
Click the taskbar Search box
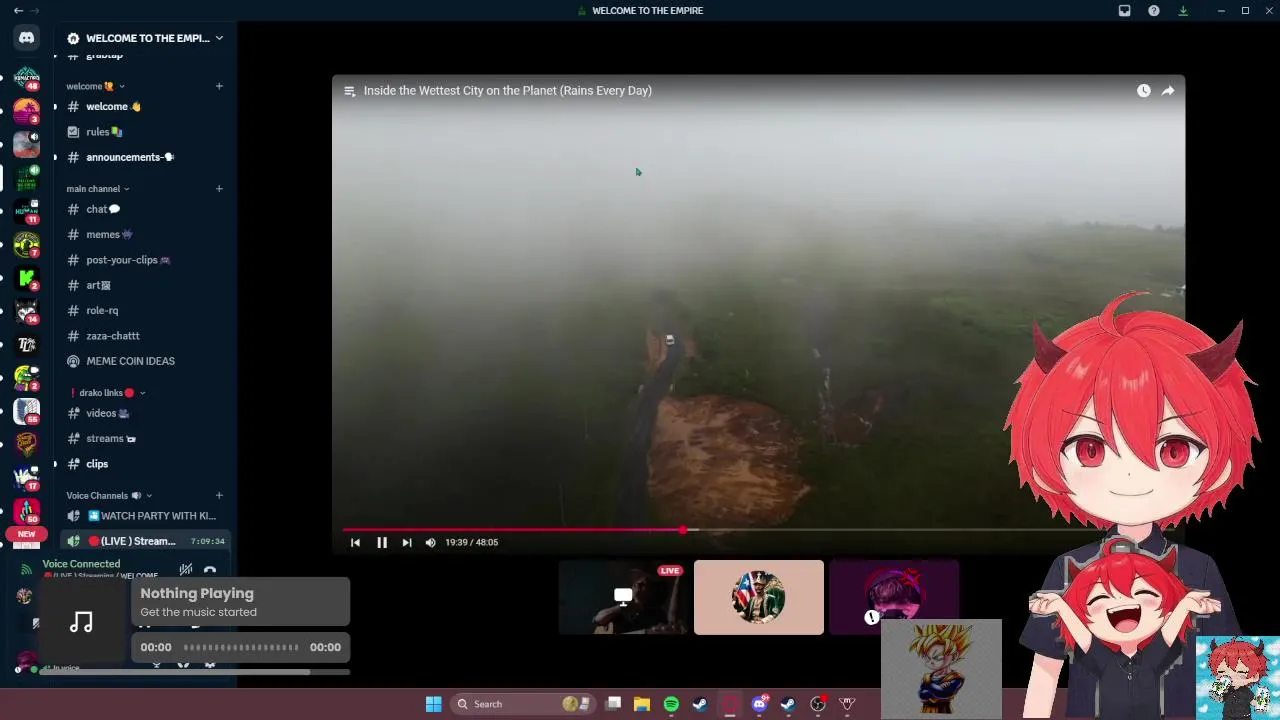pos(523,704)
